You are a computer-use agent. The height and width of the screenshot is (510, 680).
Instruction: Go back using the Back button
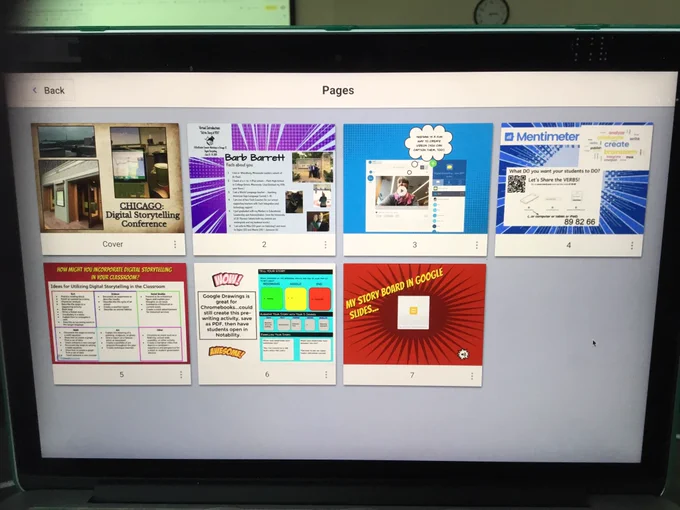tap(48, 90)
